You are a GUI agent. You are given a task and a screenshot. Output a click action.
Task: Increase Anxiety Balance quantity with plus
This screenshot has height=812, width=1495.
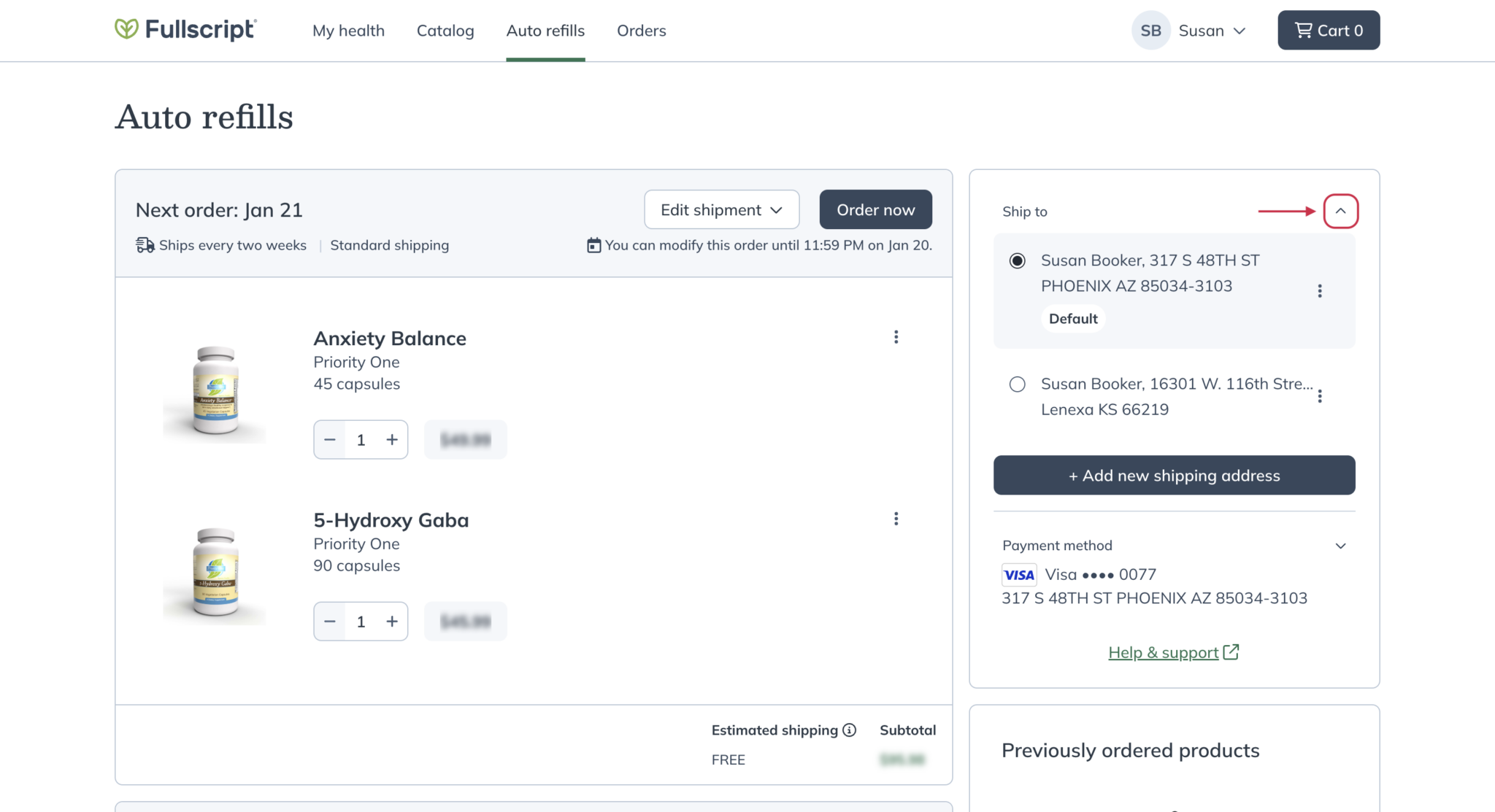pyautogui.click(x=392, y=440)
